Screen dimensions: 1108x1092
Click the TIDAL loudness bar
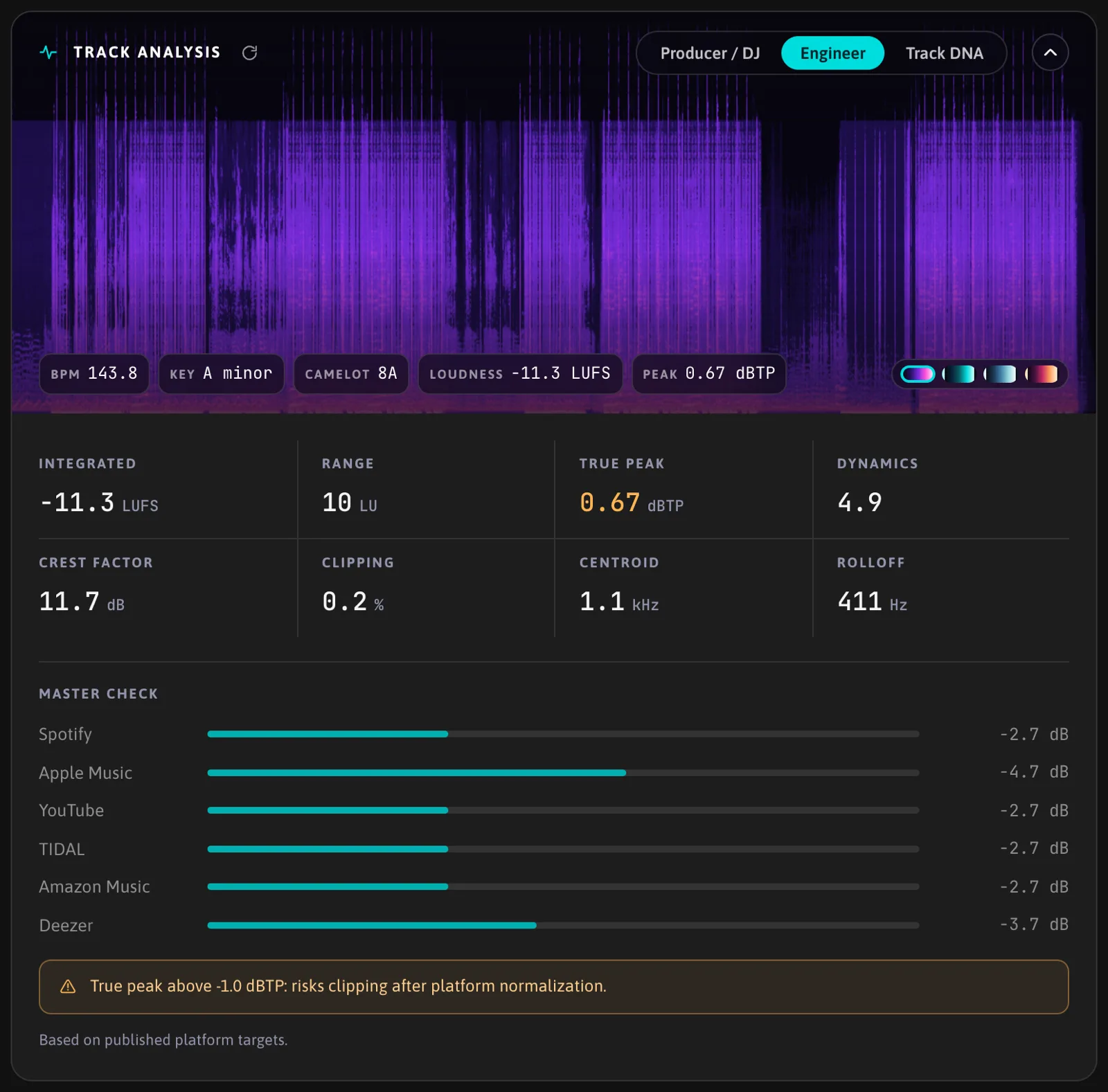(x=563, y=849)
